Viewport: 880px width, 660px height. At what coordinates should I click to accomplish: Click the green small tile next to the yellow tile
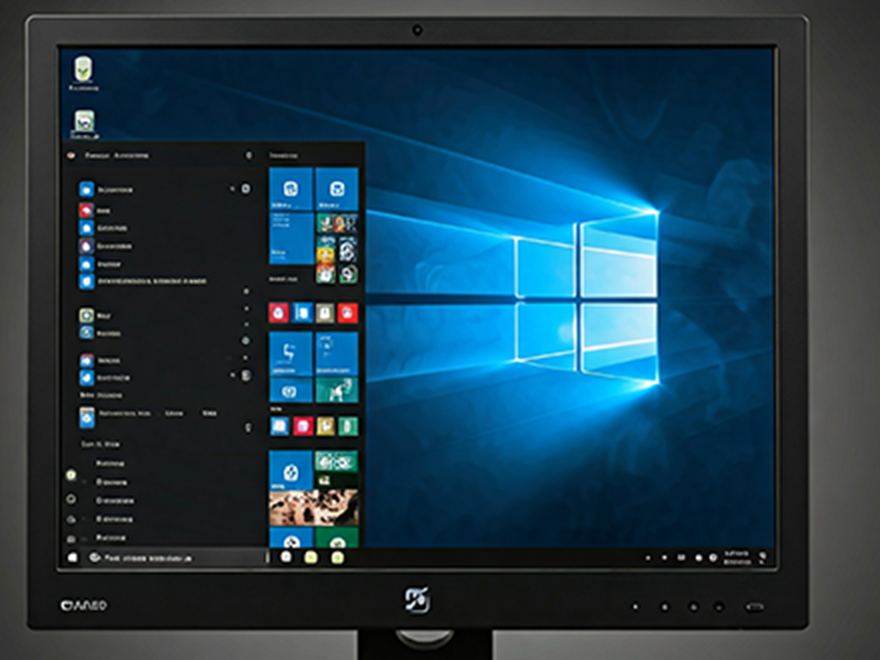(x=348, y=426)
